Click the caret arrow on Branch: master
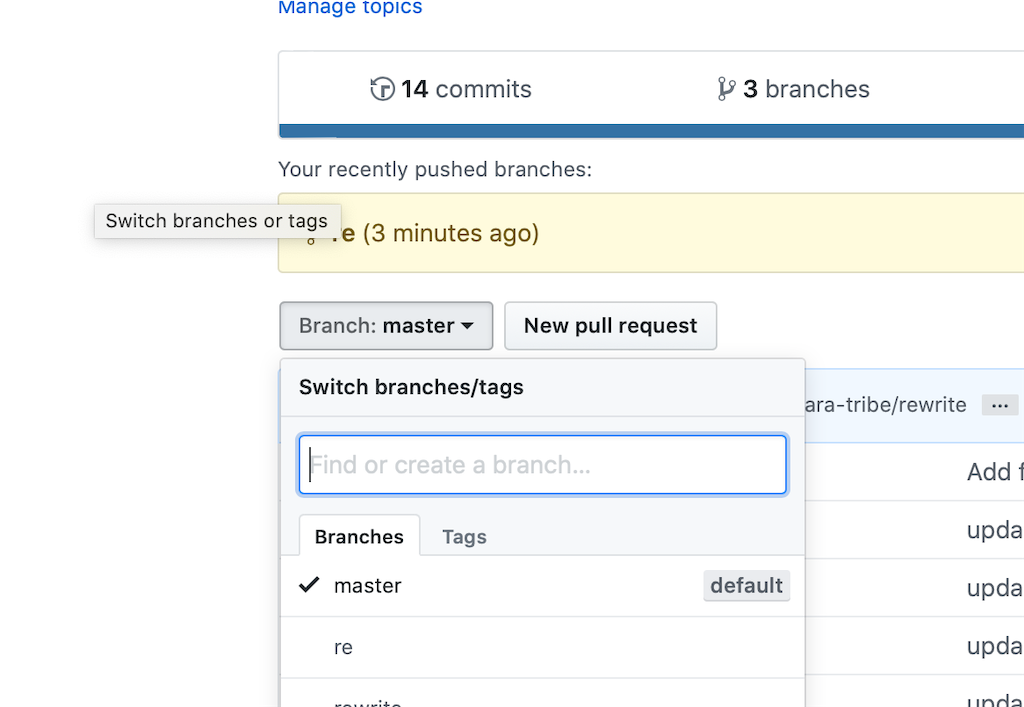This screenshot has width=1024, height=707. 467,326
